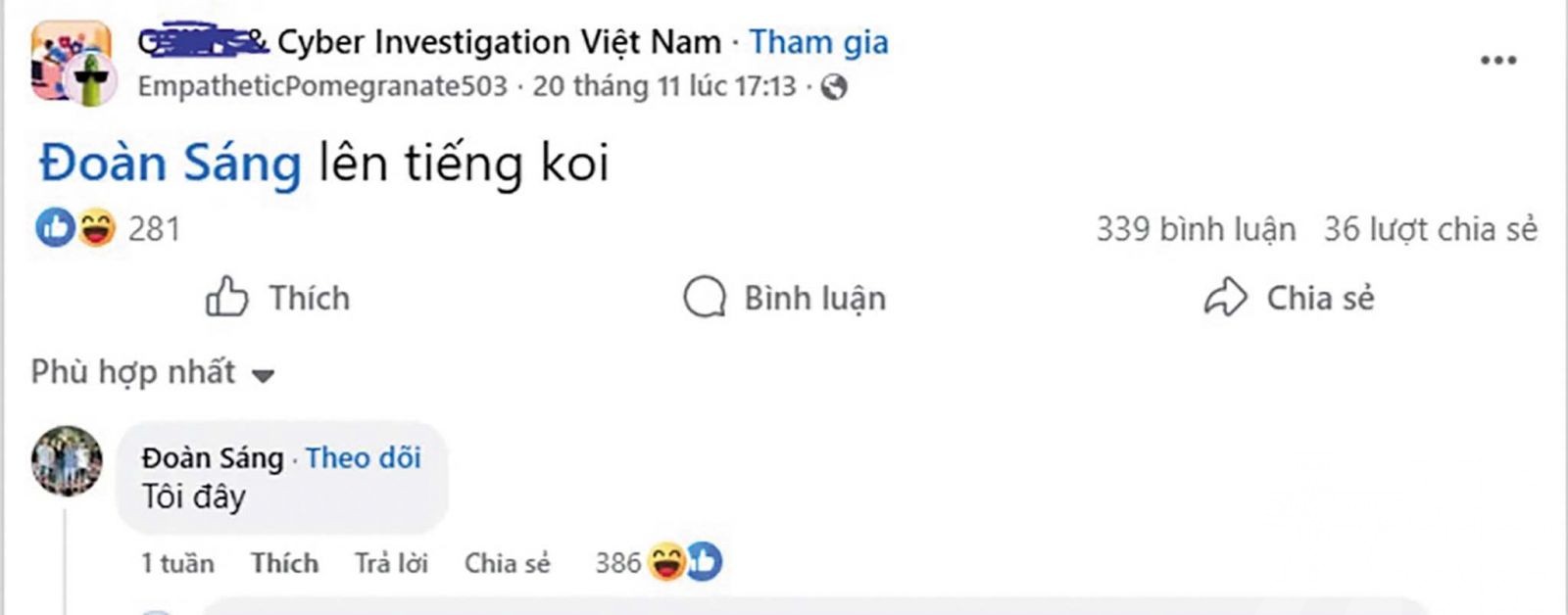The image size is (1568, 615).
Task: Open Đoàn Sáng's commenter profile picture
Action: (67, 460)
